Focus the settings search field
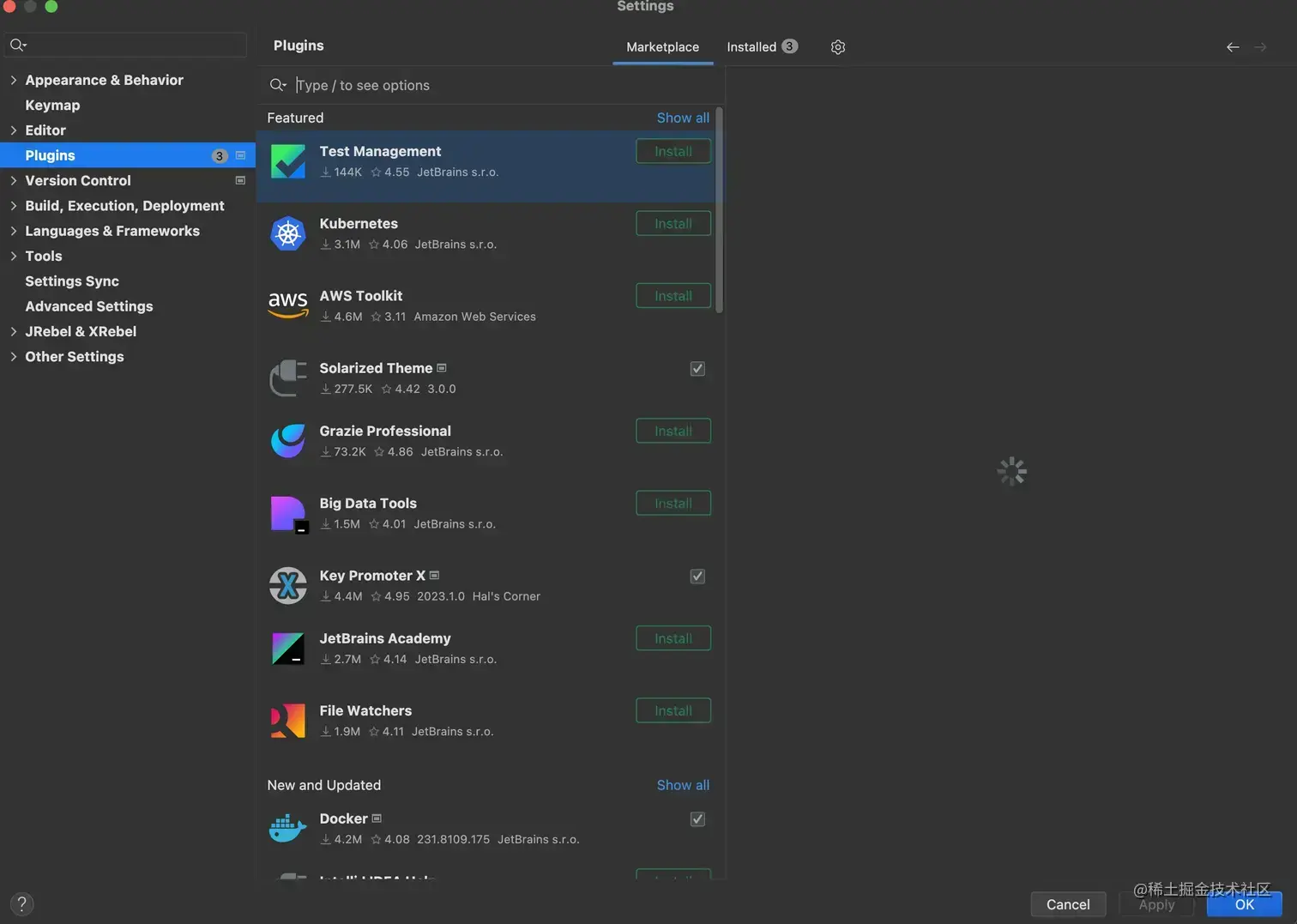 pos(126,45)
